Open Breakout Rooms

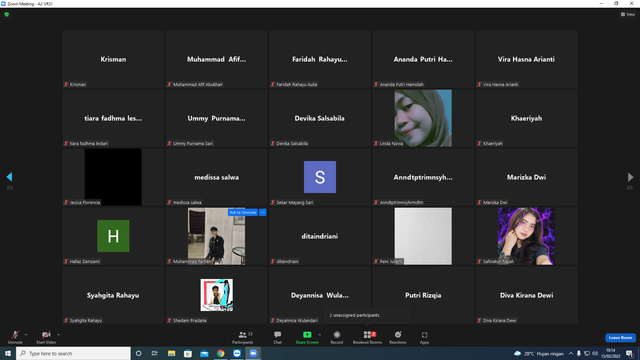point(367,337)
